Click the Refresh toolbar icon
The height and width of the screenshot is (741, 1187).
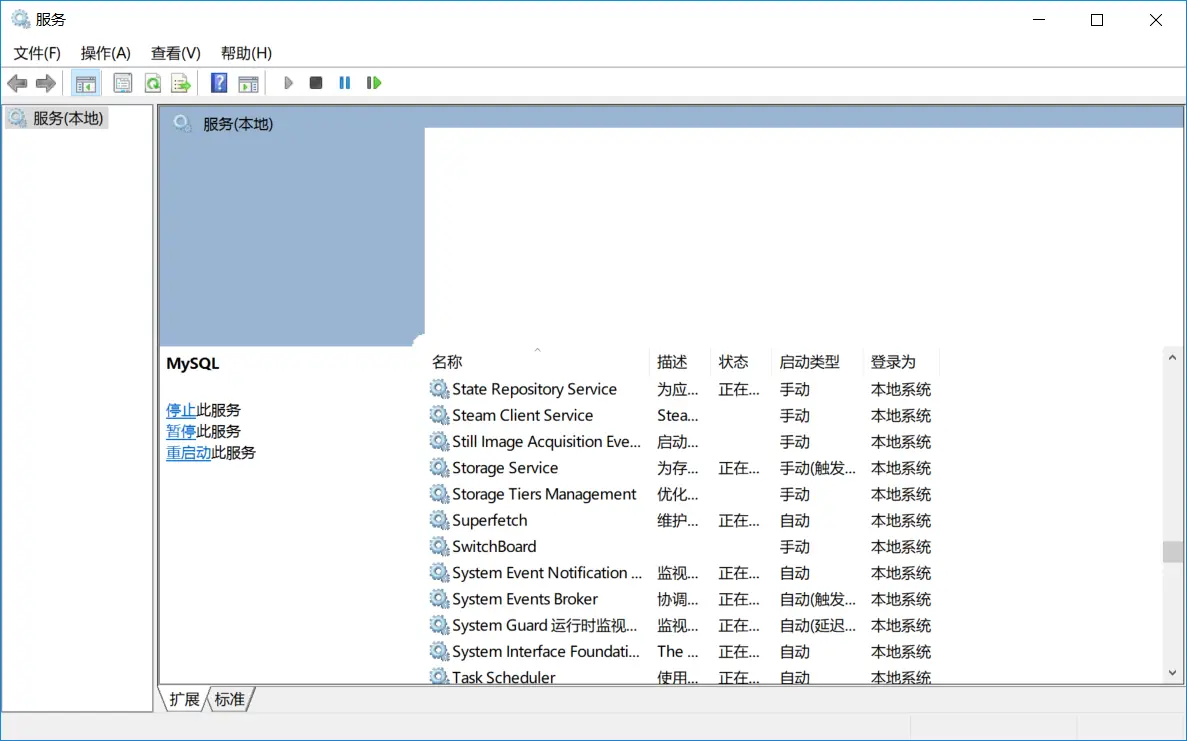click(x=152, y=83)
